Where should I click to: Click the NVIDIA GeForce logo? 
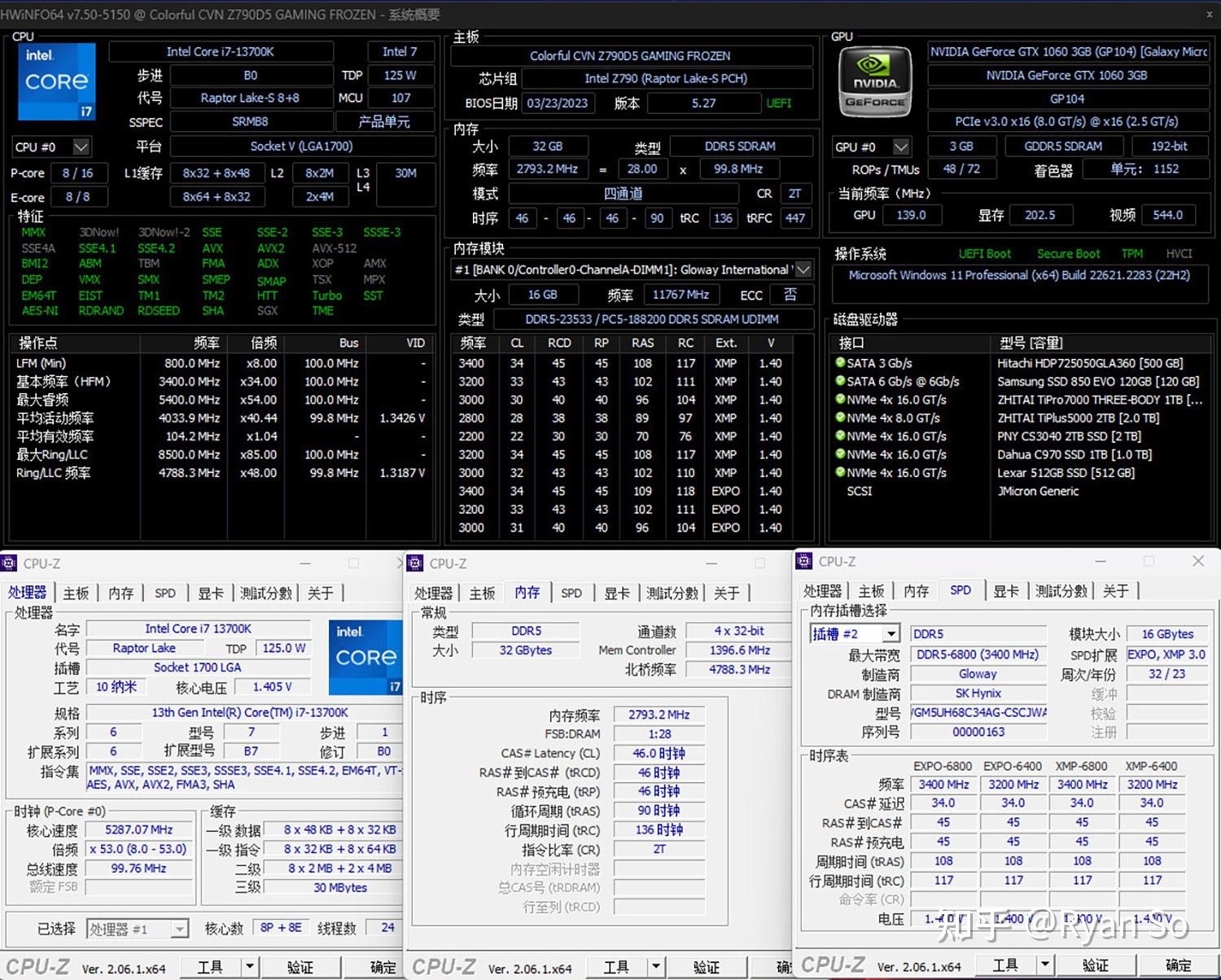tap(874, 81)
